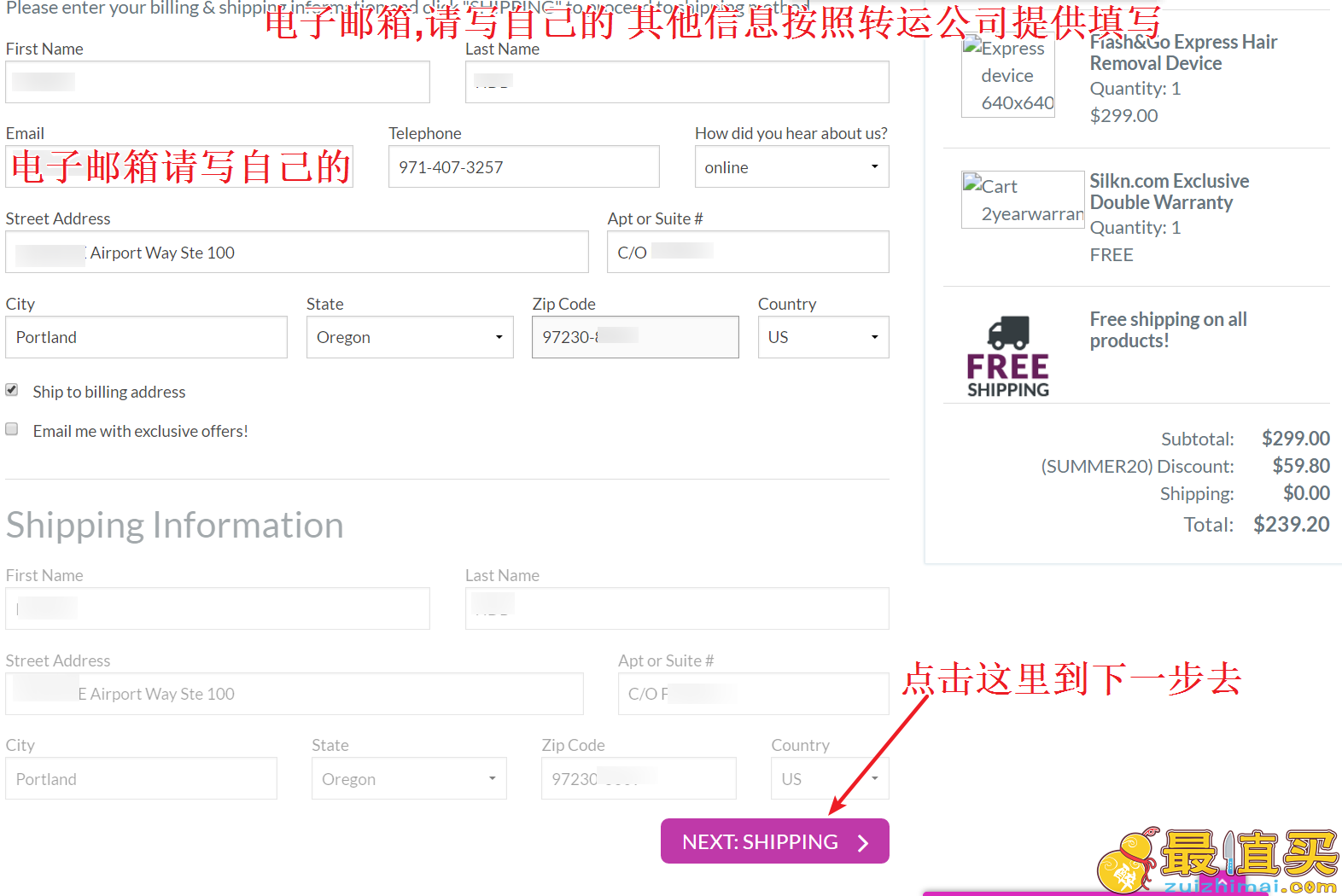Uncheck 'Ship to billing address' checkbox

click(x=12, y=390)
